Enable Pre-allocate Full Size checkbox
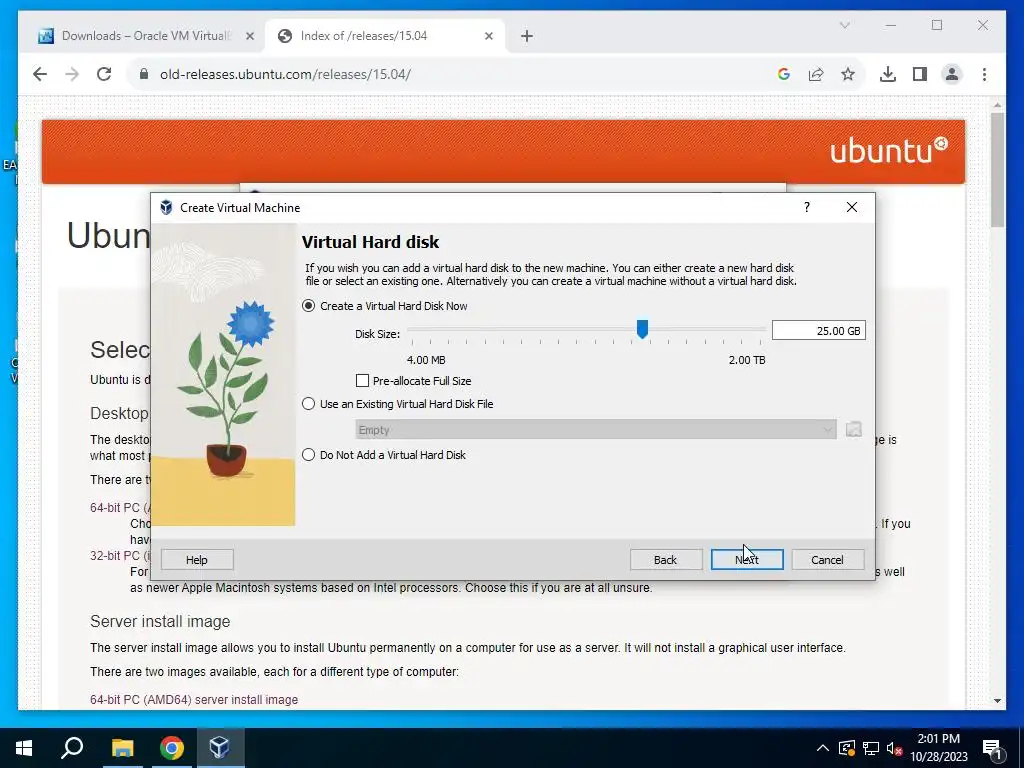Screen dimensions: 1024x768 tap(413, 381)
